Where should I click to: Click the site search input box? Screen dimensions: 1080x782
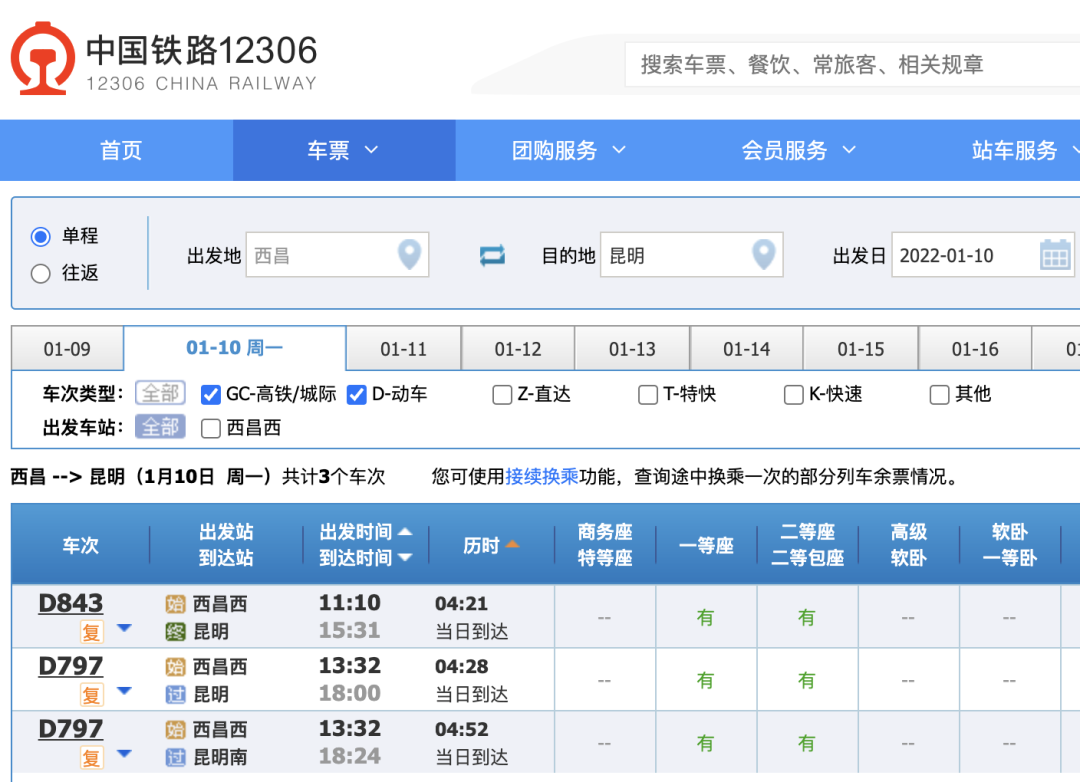[x=852, y=64]
